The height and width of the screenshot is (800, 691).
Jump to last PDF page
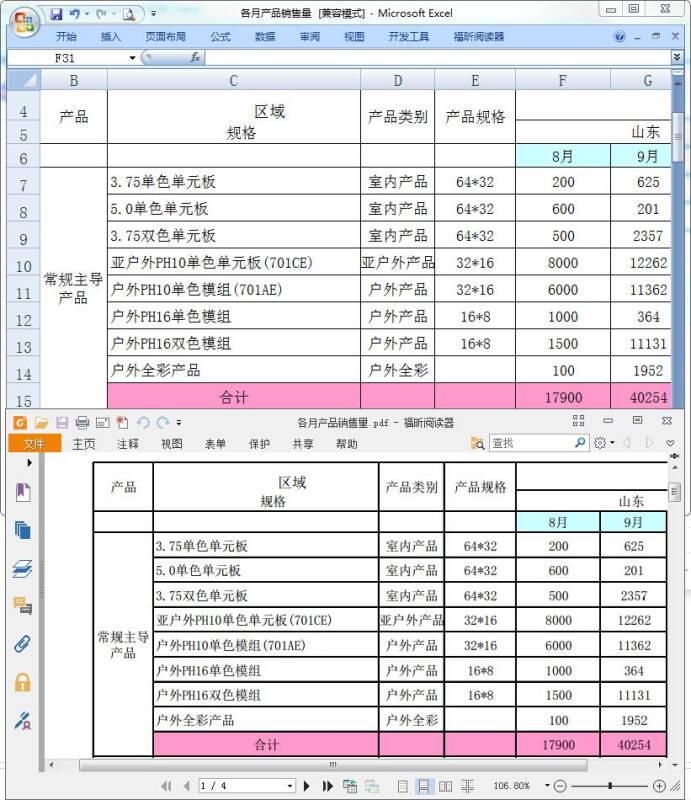click(328, 786)
